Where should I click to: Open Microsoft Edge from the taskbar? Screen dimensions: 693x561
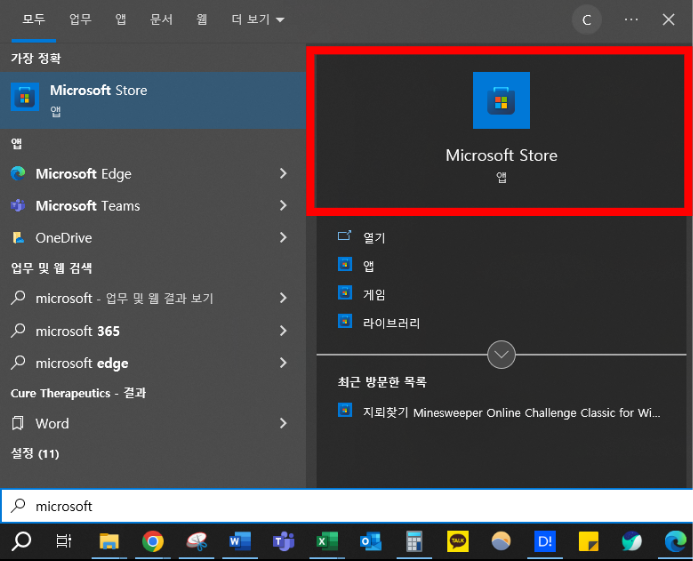(675, 541)
